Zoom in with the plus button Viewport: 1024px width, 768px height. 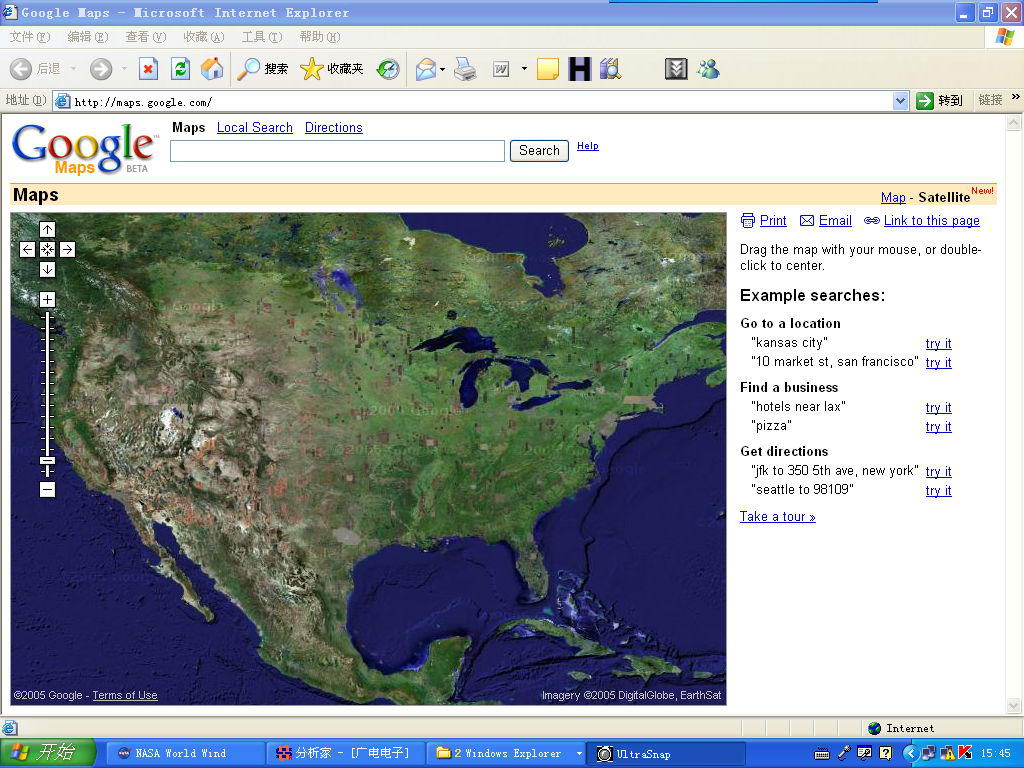(x=47, y=300)
